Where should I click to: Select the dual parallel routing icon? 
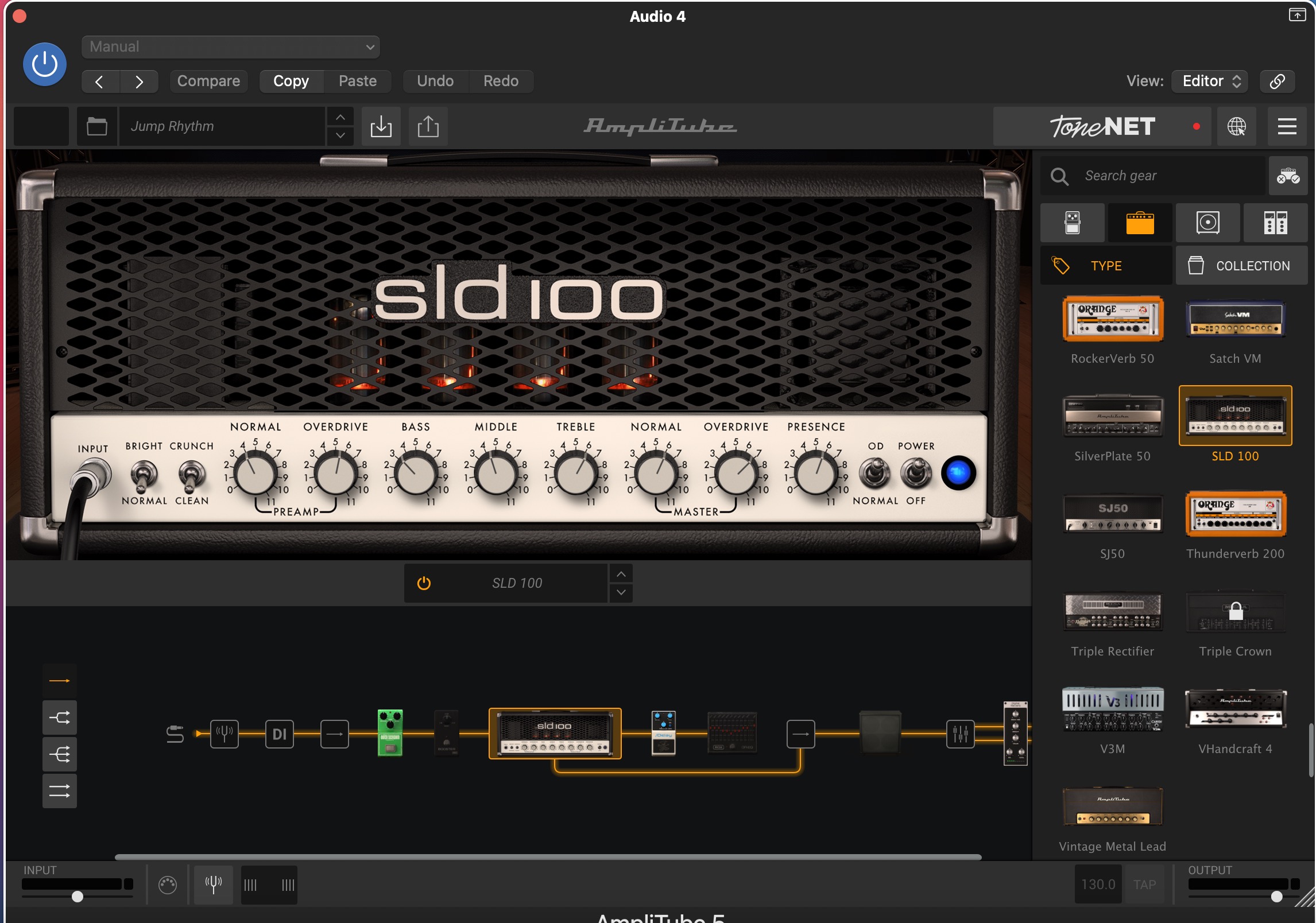click(x=59, y=791)
